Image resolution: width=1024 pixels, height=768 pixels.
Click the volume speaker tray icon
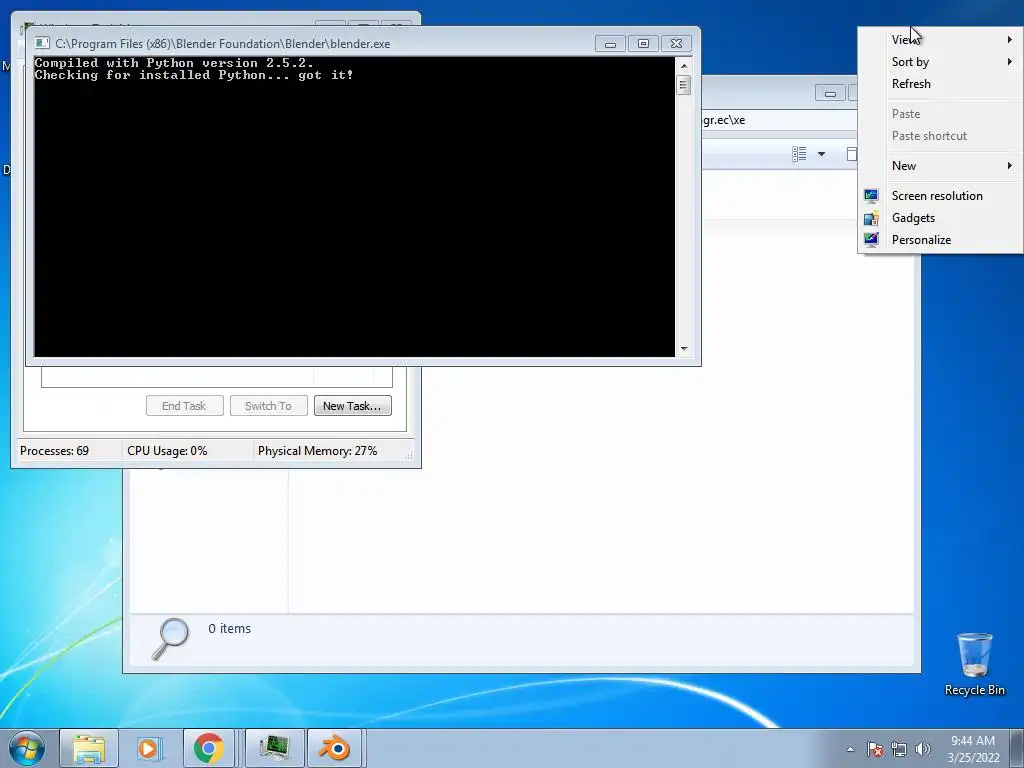coord(922,749)
